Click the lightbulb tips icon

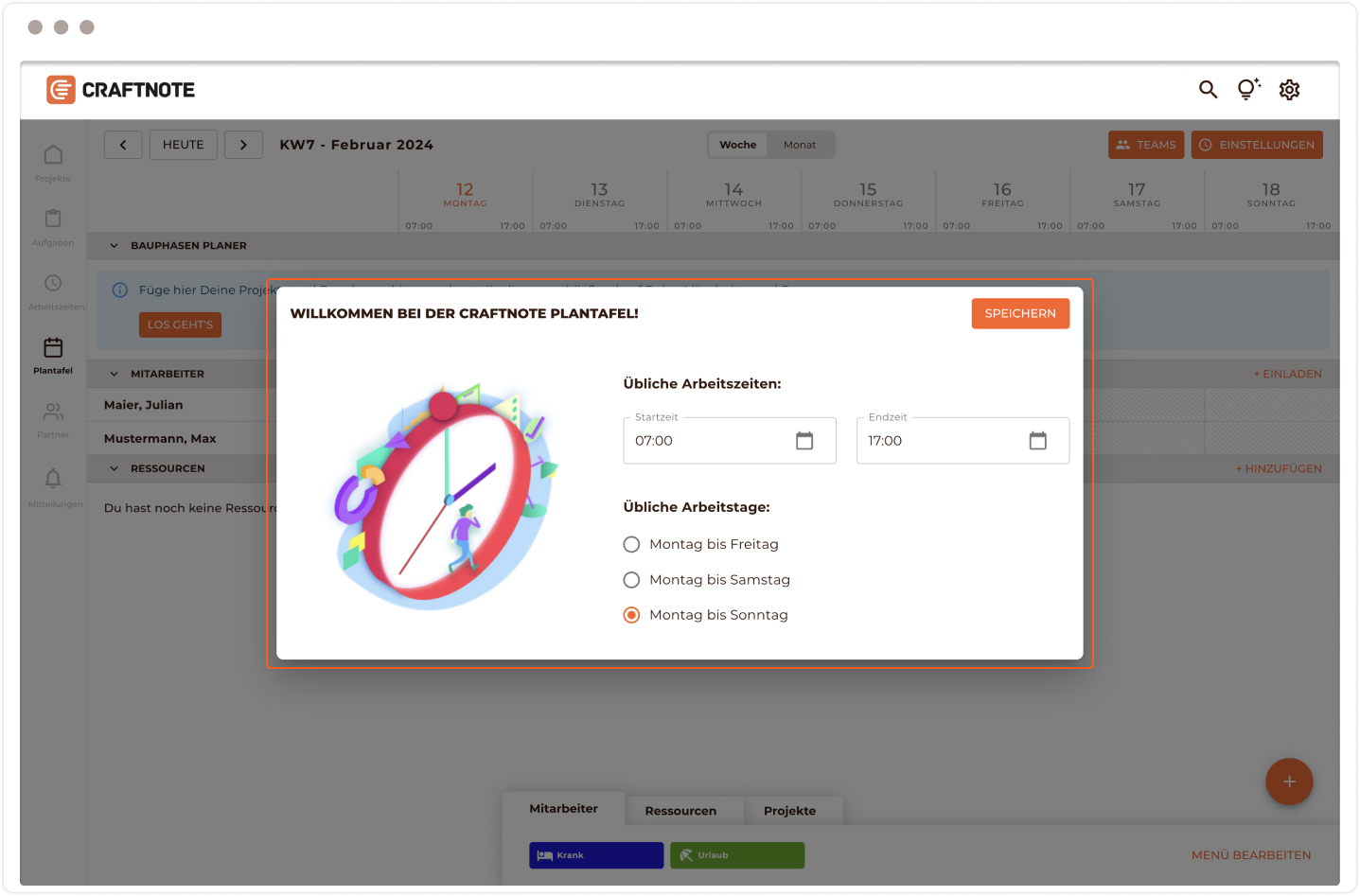(x=1248, y=89)
